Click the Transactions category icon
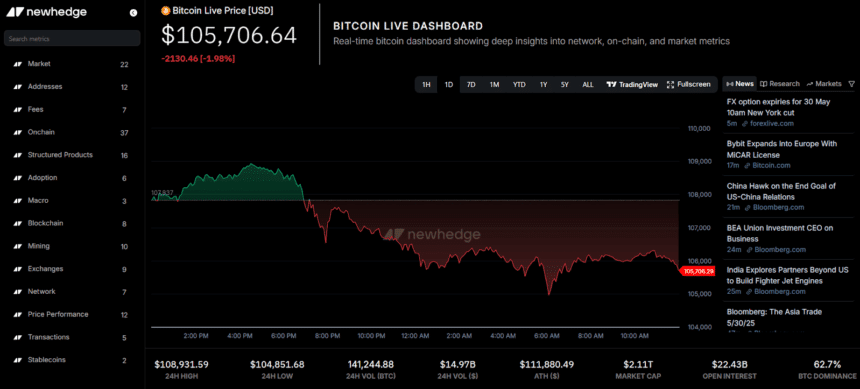The image size is (860, 389). (x=17, y=337)
